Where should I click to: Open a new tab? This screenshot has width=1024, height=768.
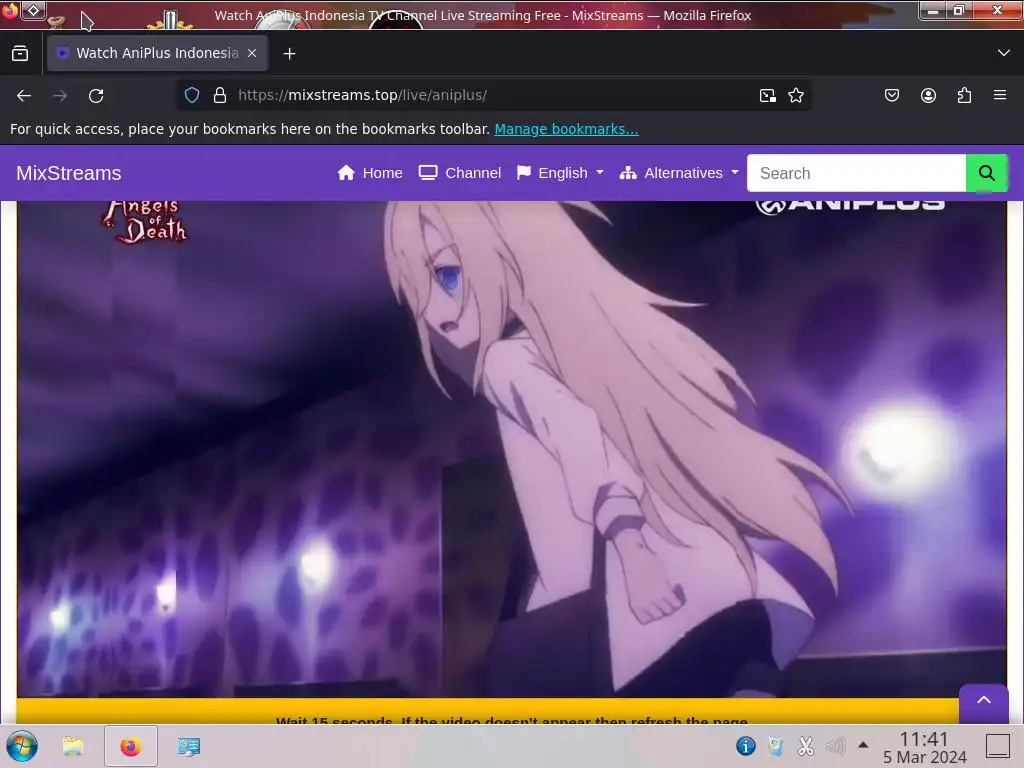coord(289,54)
